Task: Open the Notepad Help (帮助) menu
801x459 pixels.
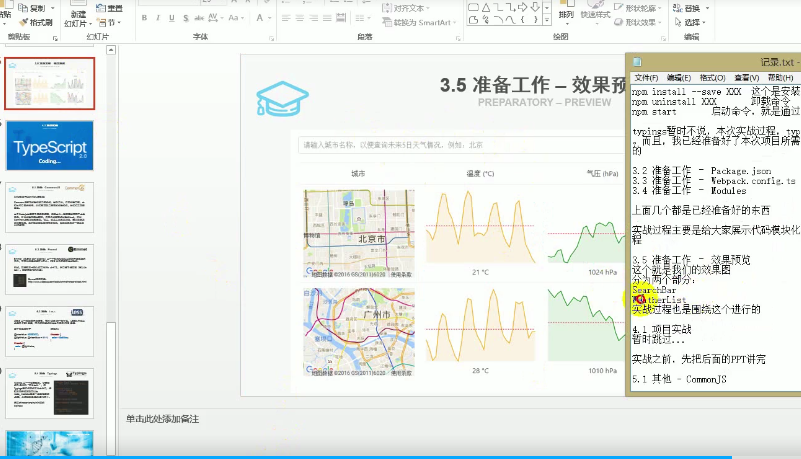Action: [x=781, y=78]
